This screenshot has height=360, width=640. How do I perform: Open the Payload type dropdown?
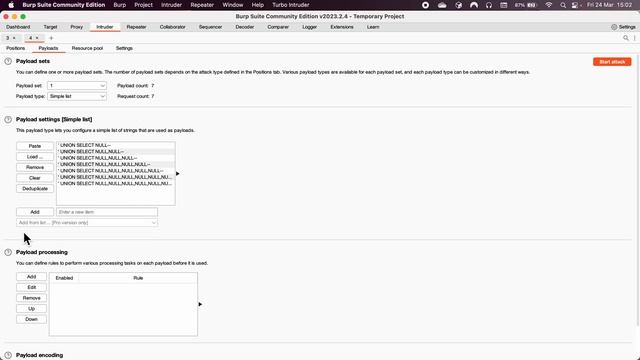point(77,96)
